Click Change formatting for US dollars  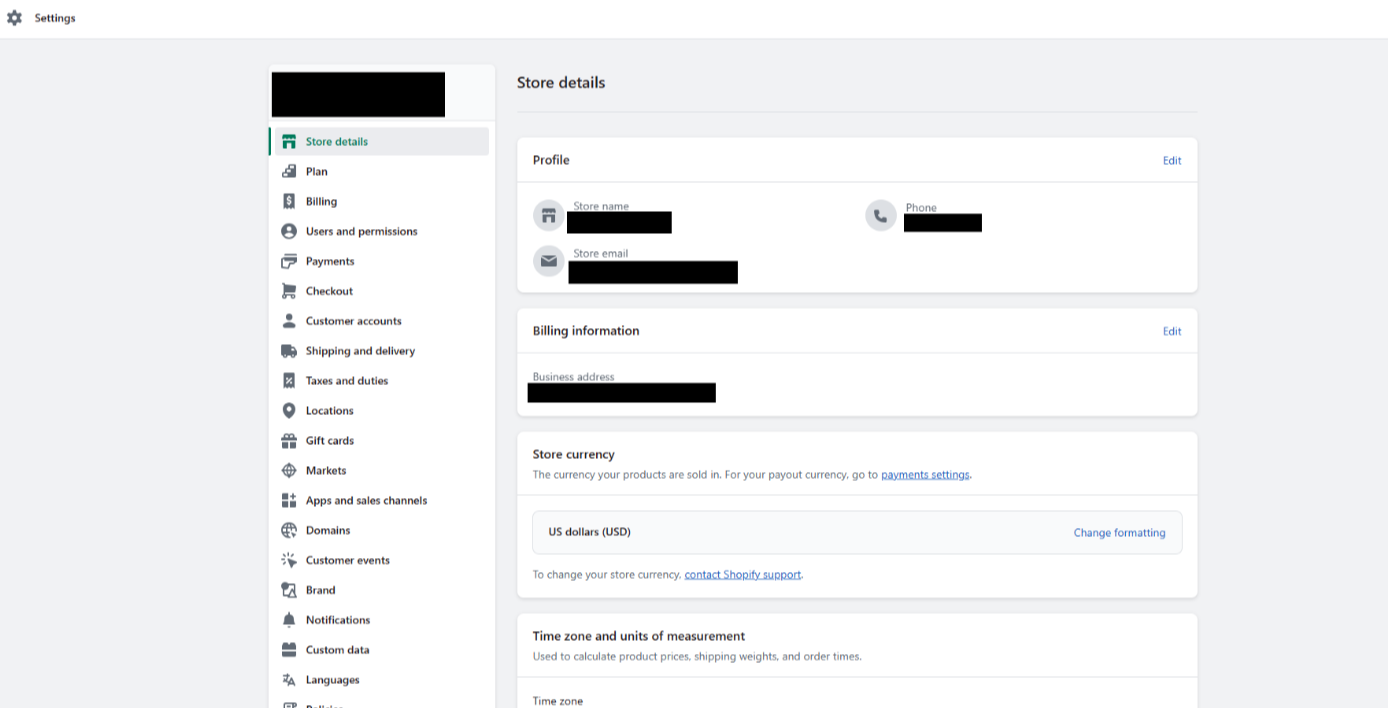tap(1119, 533)
